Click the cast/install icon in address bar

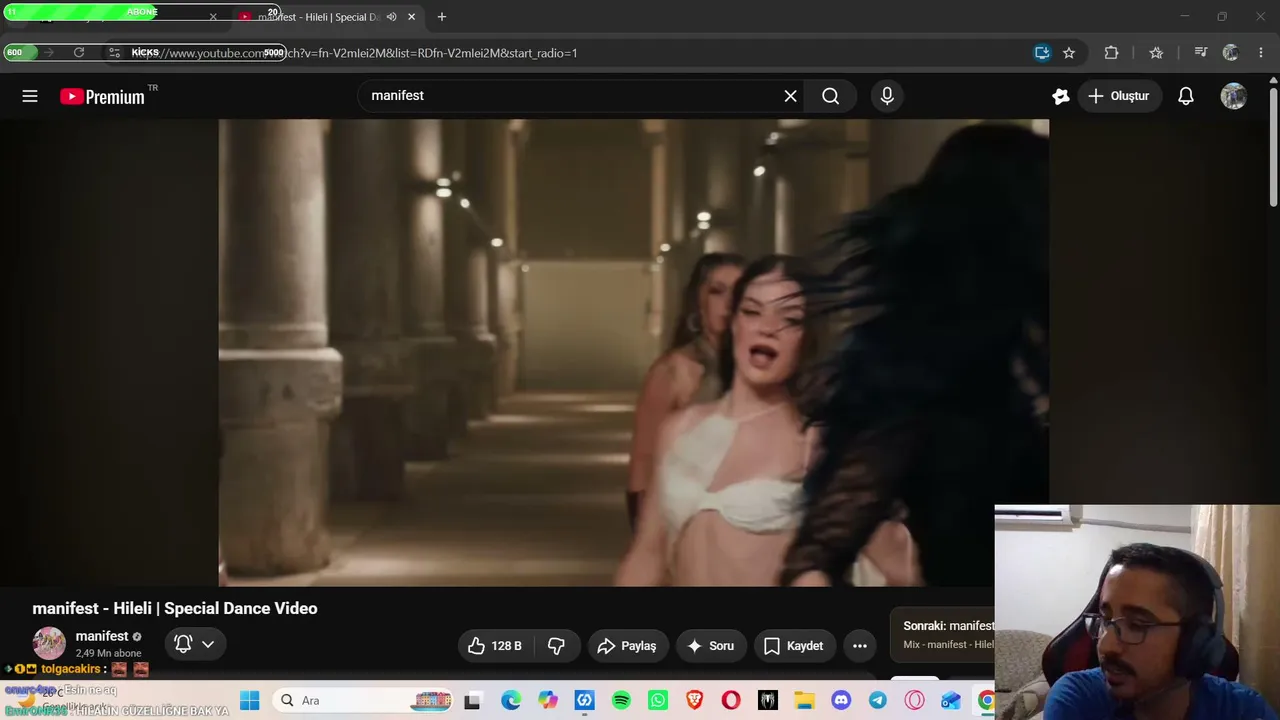[1042, 53]
